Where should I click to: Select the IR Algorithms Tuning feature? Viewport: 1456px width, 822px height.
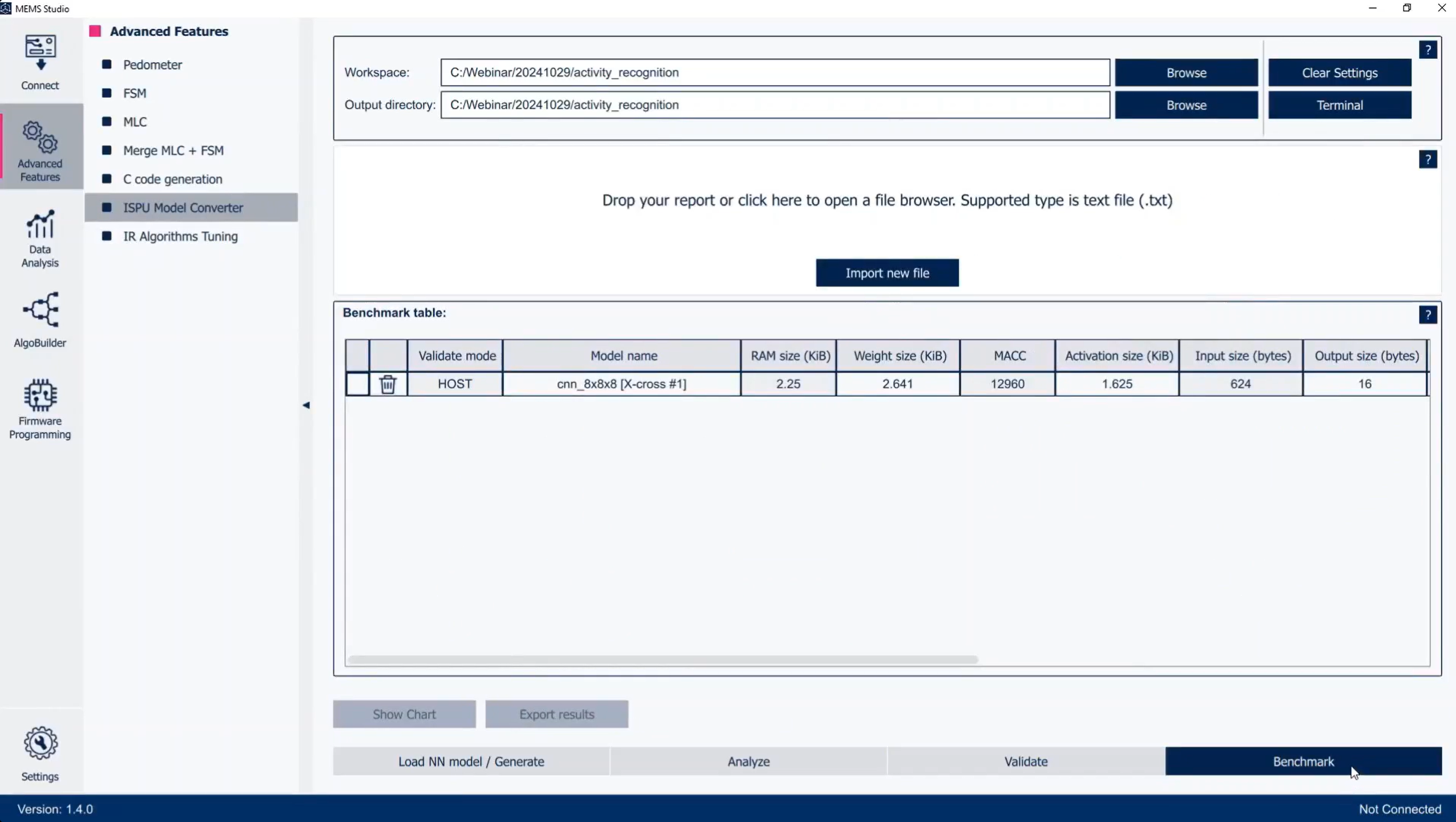pyautogui.click(x=180, y=236)
